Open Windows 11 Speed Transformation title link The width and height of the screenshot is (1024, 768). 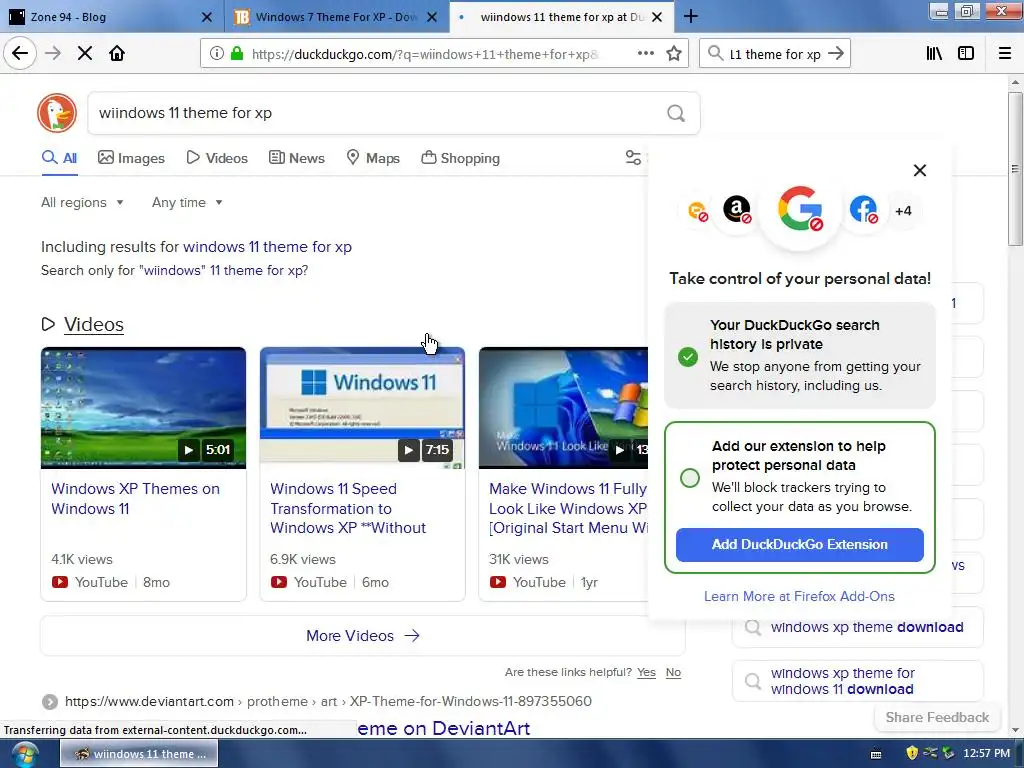click(348, 508)
